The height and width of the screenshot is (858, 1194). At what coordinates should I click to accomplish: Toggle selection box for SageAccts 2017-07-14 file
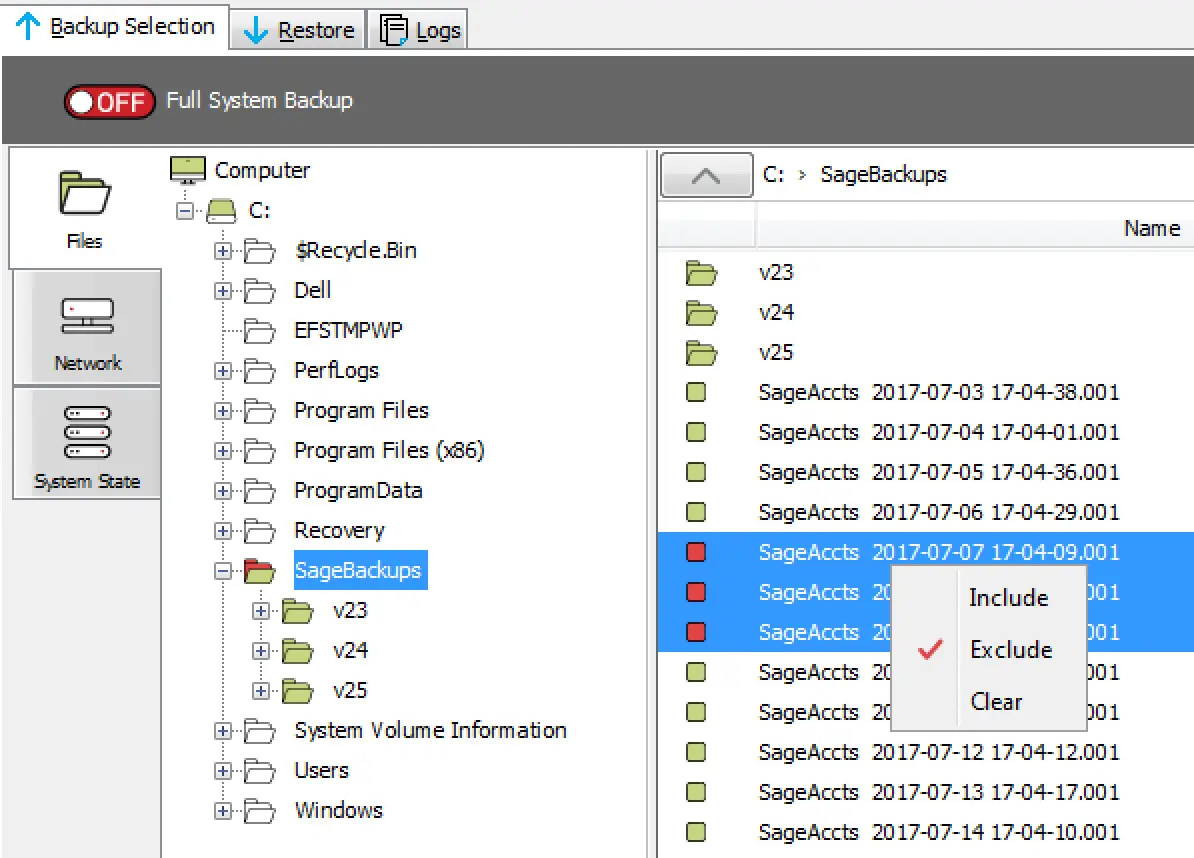[x=696, y=832]
